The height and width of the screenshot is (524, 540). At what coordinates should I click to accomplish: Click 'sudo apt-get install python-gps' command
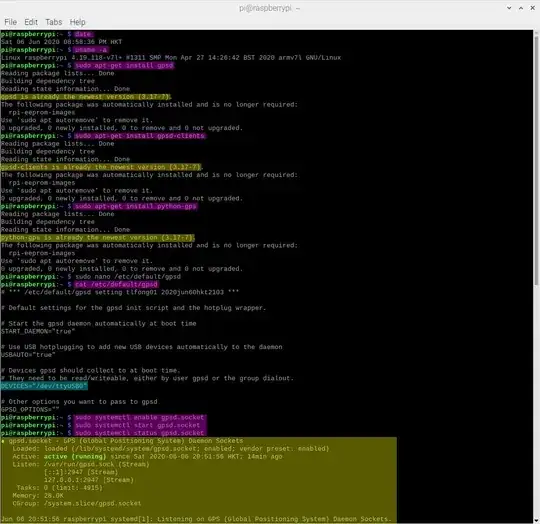click(x=136, y=207)
